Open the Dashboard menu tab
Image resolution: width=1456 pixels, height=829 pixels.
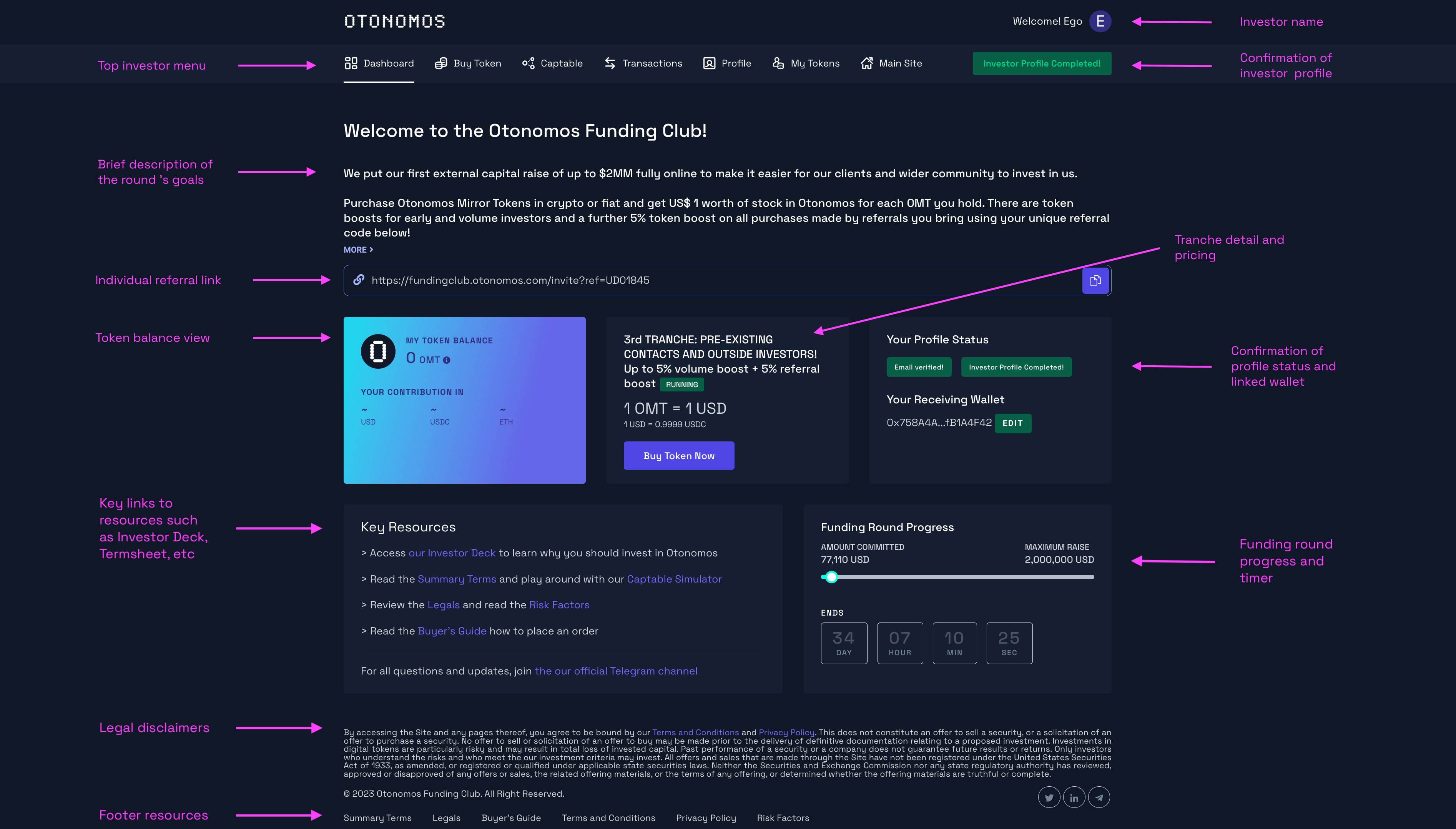(379, 63)
